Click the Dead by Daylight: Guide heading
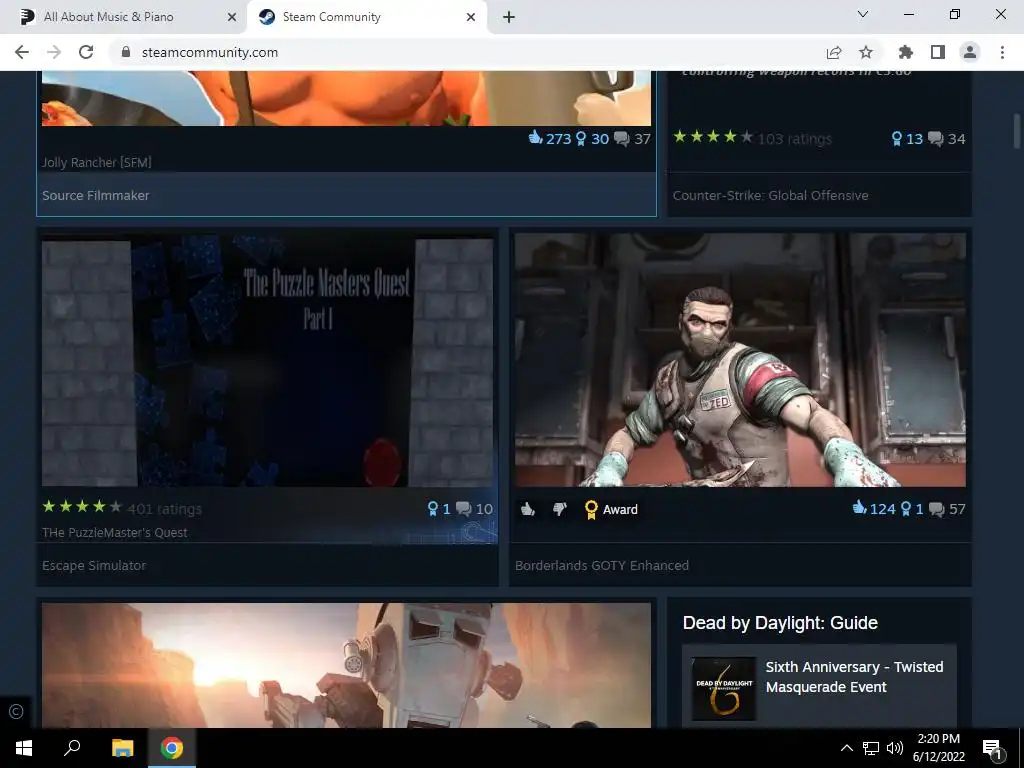The height and width of the screenshot is (768, 1024). (780, 622)
